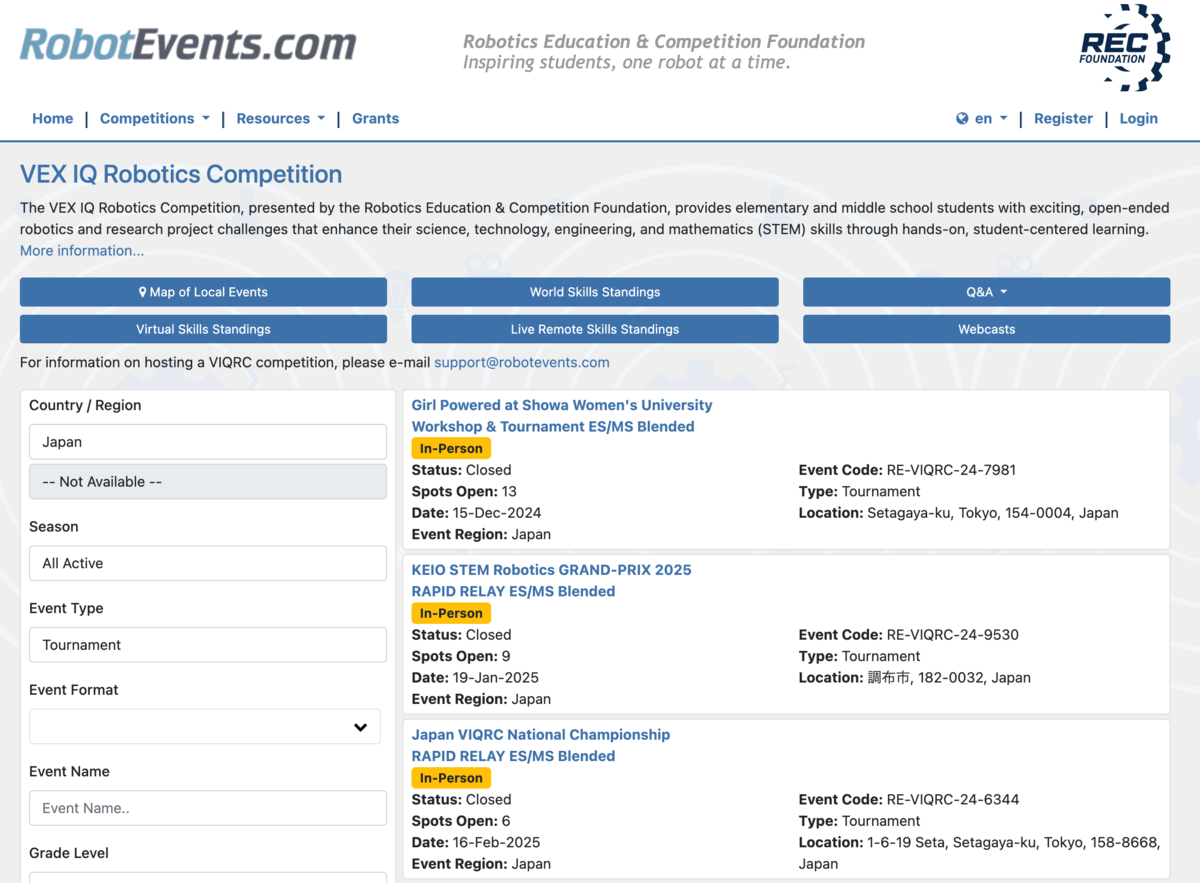Open the Grants menu item
This screenshot has height=883, width=1200.
[x=375, y=118]
